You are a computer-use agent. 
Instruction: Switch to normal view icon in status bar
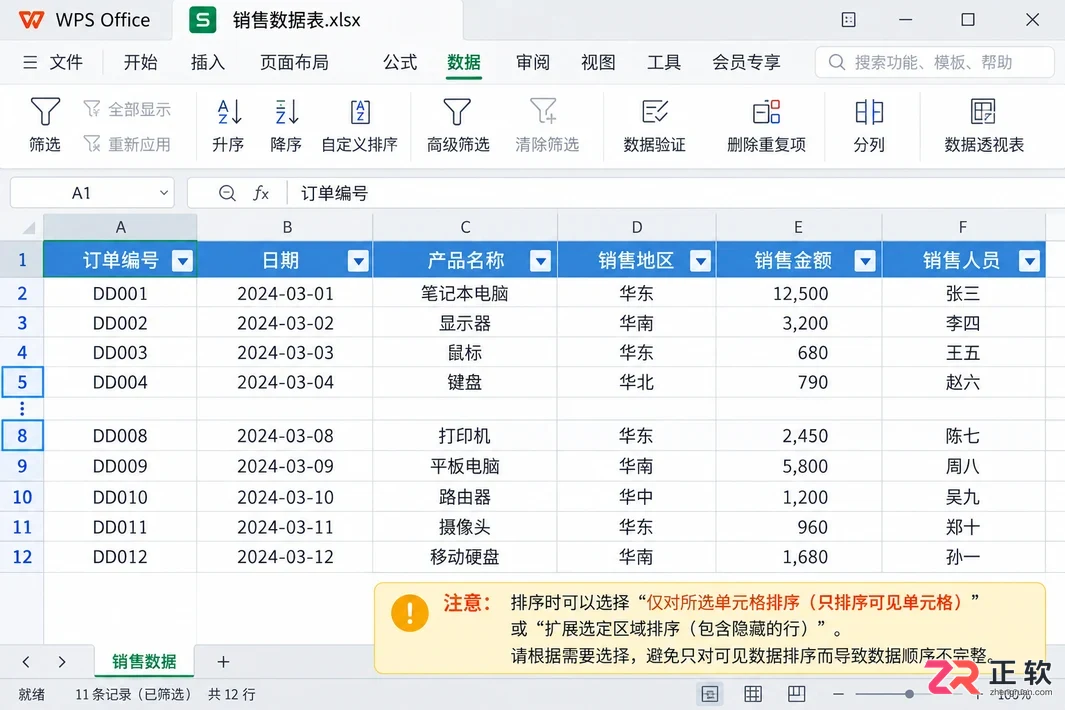710,694
